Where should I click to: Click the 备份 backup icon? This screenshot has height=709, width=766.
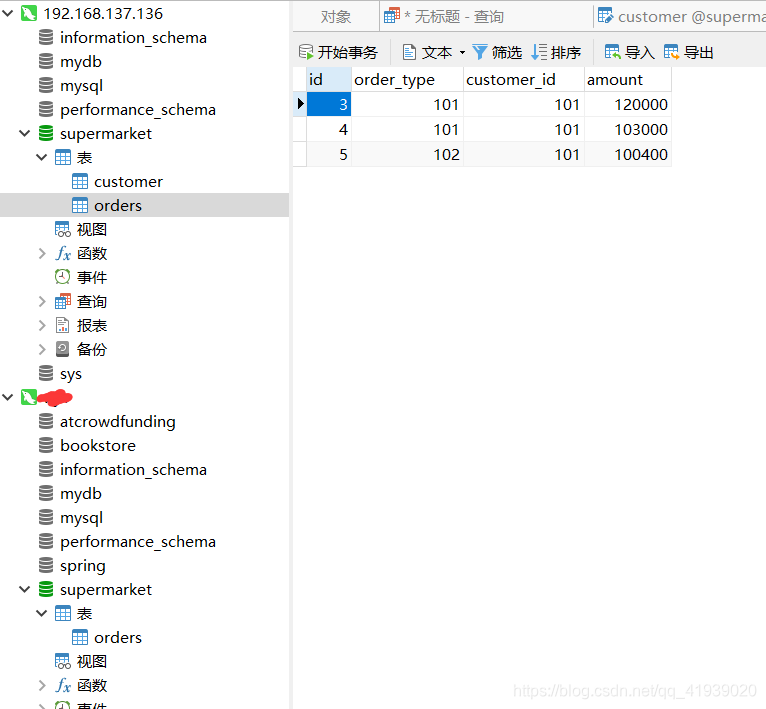[63, 349]
